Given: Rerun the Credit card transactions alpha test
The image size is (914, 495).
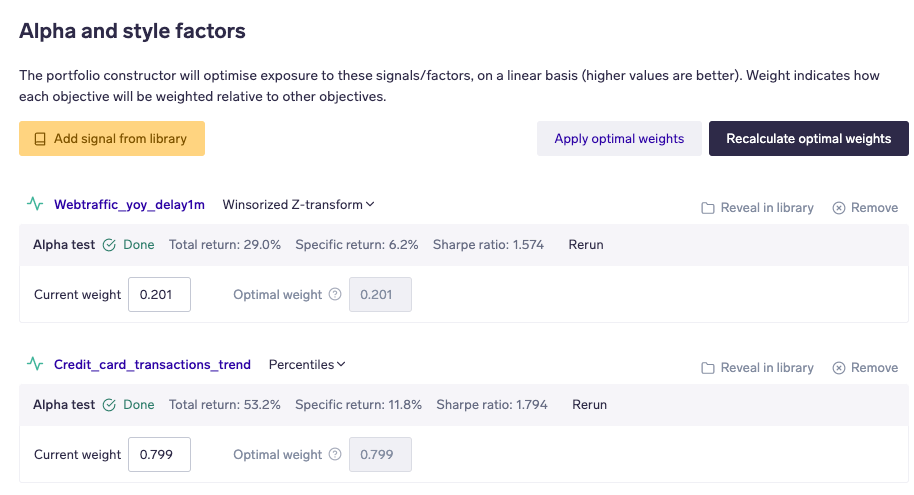Looking at the screenshot, I should pos(589,405).
